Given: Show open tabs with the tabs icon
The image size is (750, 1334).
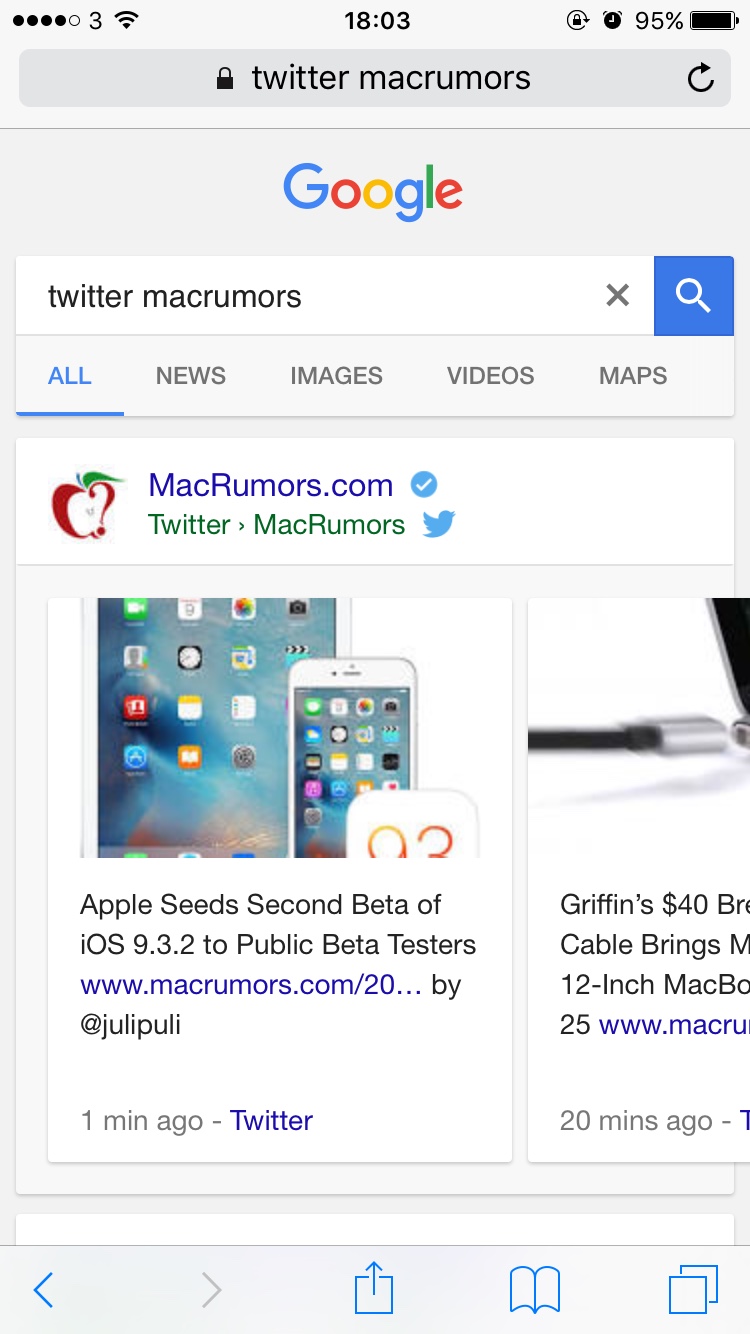Looking at the screenshot, I should [x=693, y=1289].
